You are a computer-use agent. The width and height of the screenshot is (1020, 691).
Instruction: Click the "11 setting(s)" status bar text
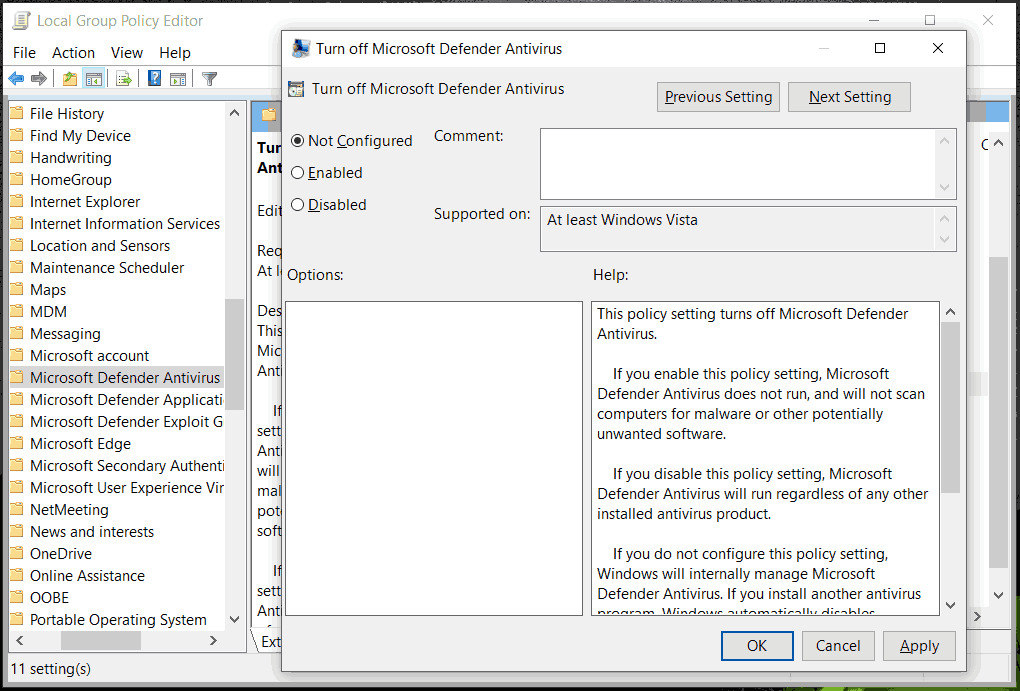pos(51,669)
